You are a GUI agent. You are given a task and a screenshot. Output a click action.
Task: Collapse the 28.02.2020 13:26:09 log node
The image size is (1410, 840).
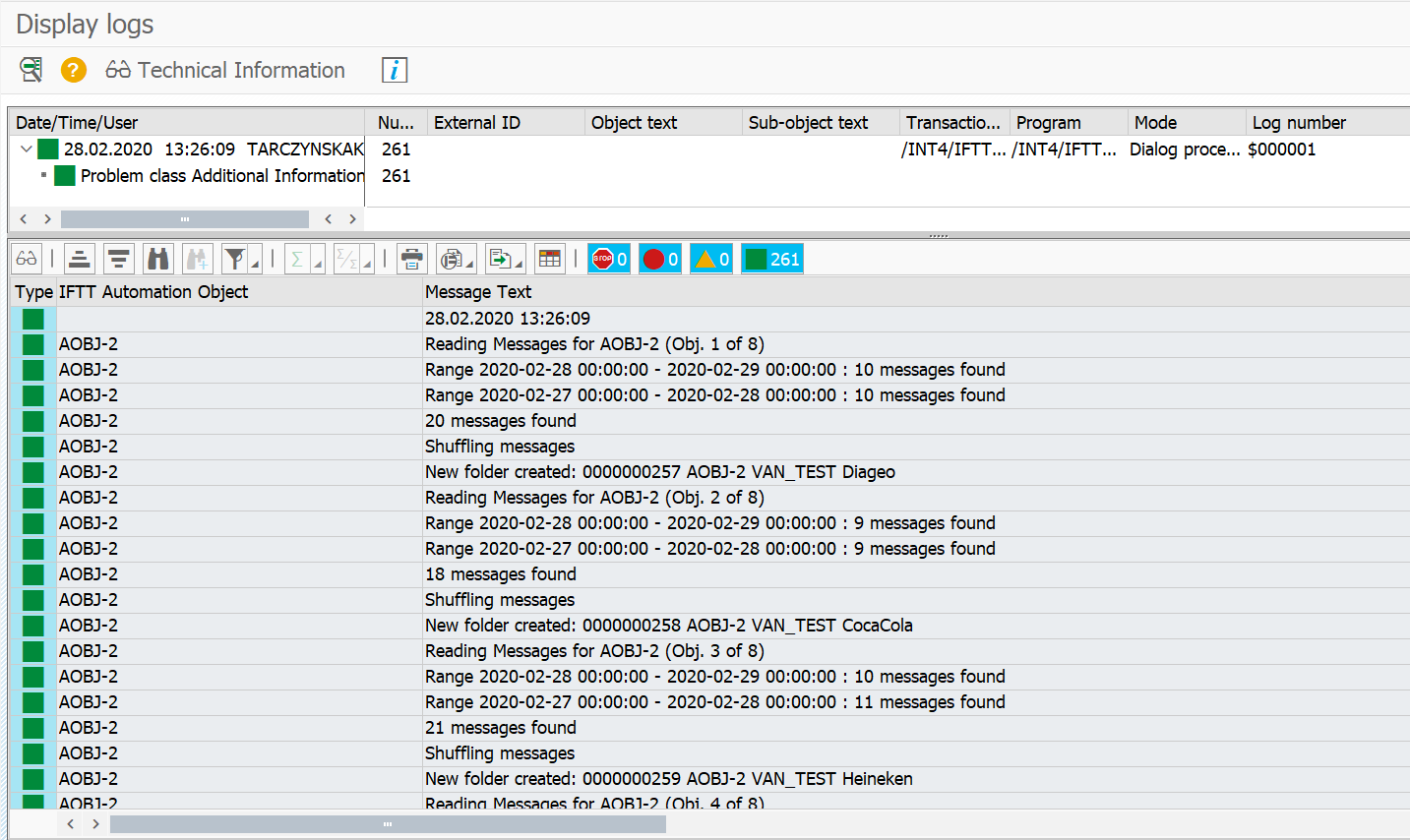tap(27, 150)
